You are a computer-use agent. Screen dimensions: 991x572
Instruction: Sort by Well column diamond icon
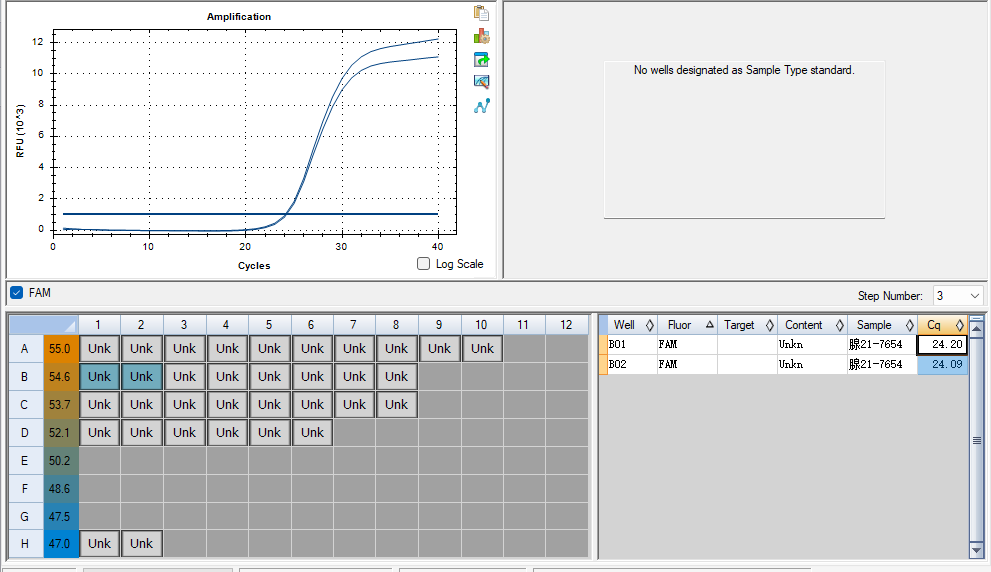pyautogui.click(x=650, y=325)
